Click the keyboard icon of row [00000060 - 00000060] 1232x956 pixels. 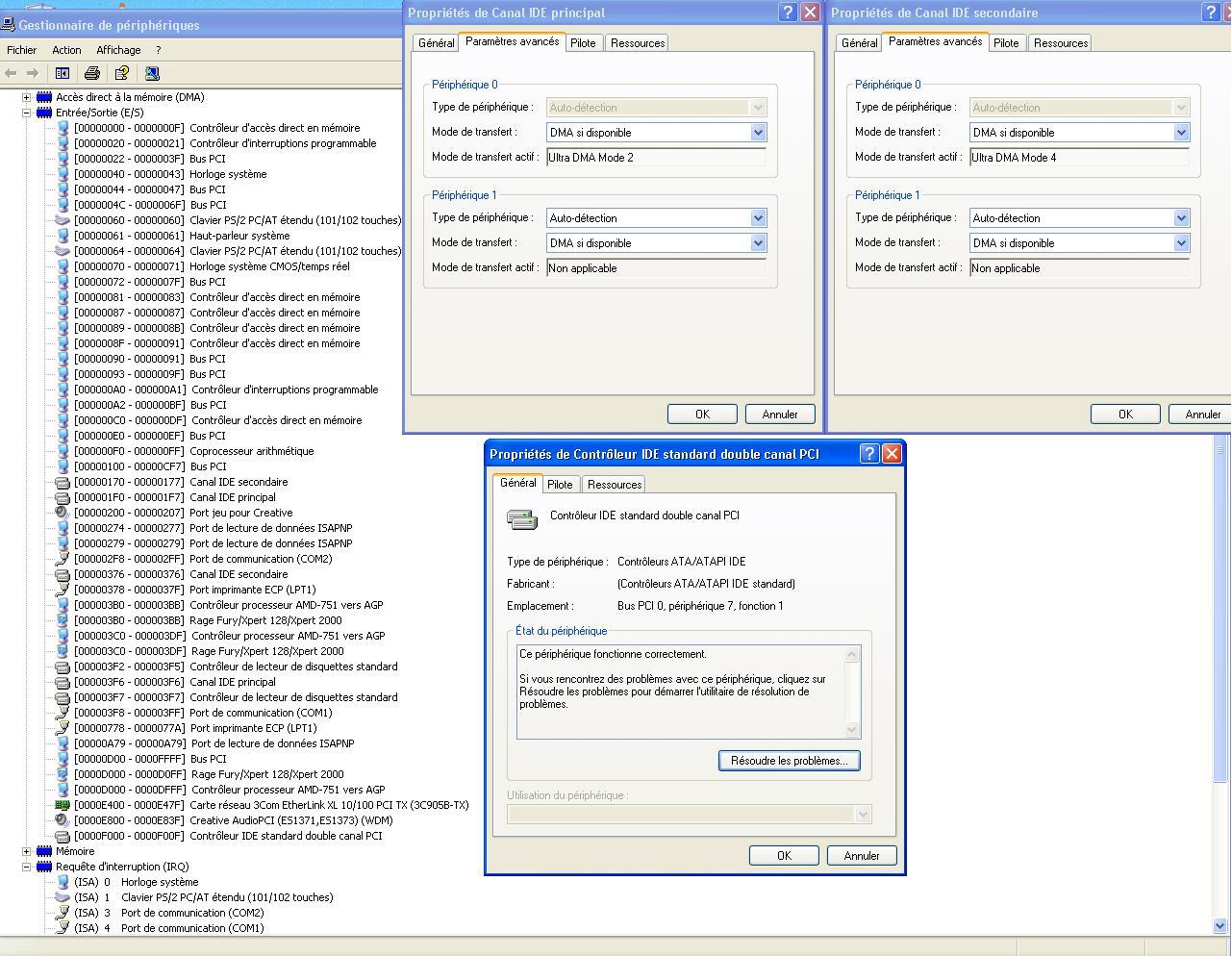[63, 220]
